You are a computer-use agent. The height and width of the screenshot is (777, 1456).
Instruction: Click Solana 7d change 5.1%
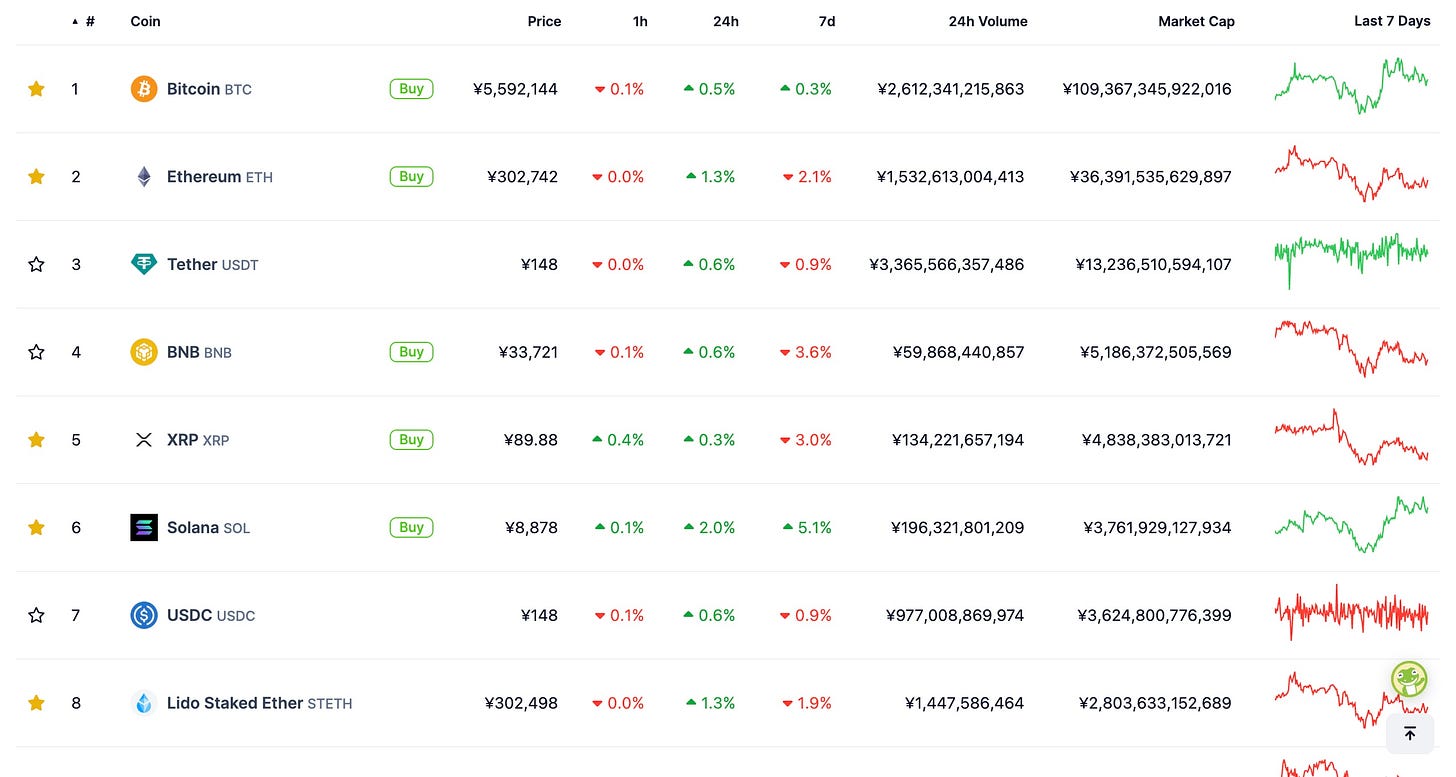(806, 527)
